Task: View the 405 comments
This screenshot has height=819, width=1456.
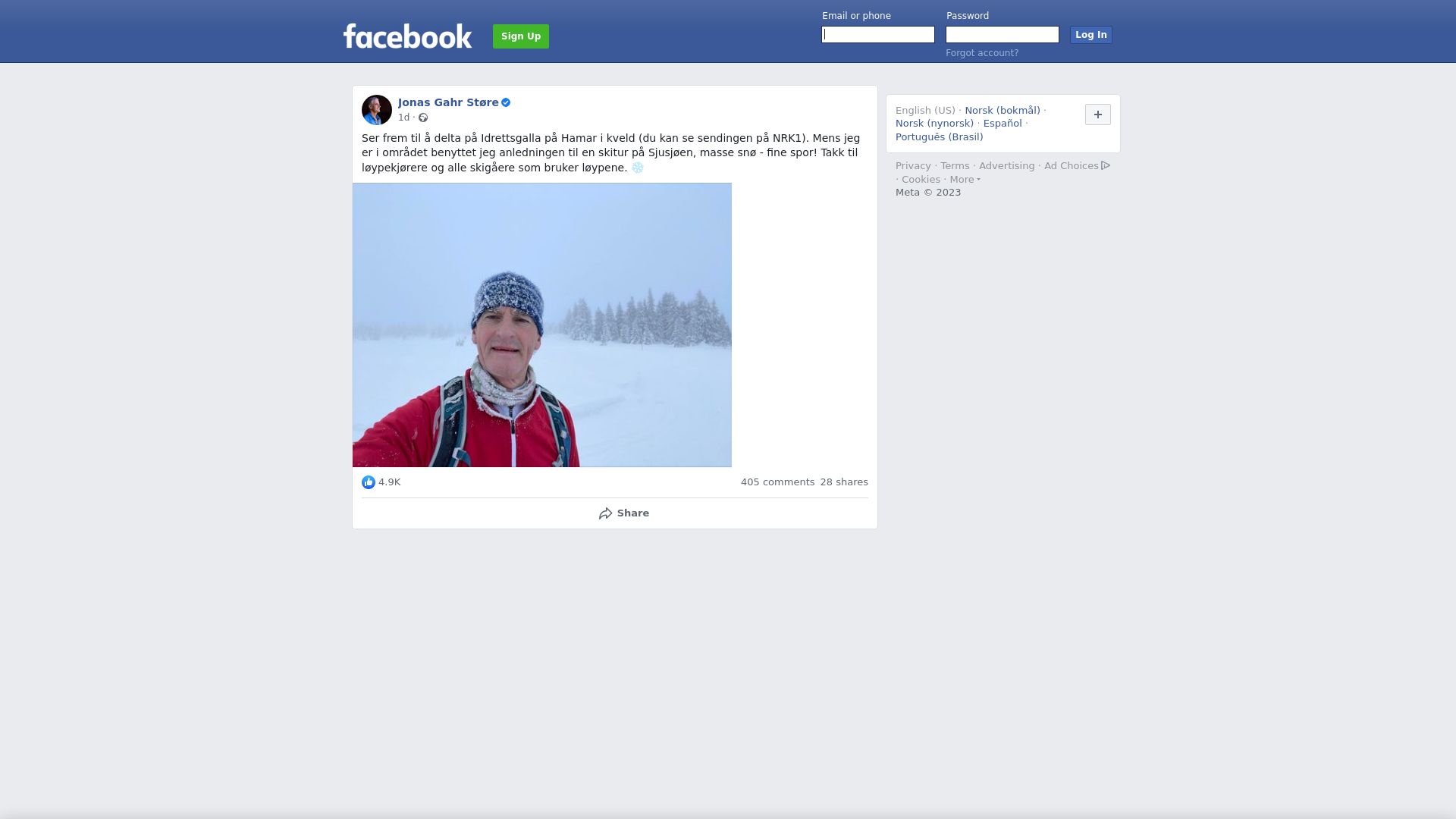Action: [777, 482]
